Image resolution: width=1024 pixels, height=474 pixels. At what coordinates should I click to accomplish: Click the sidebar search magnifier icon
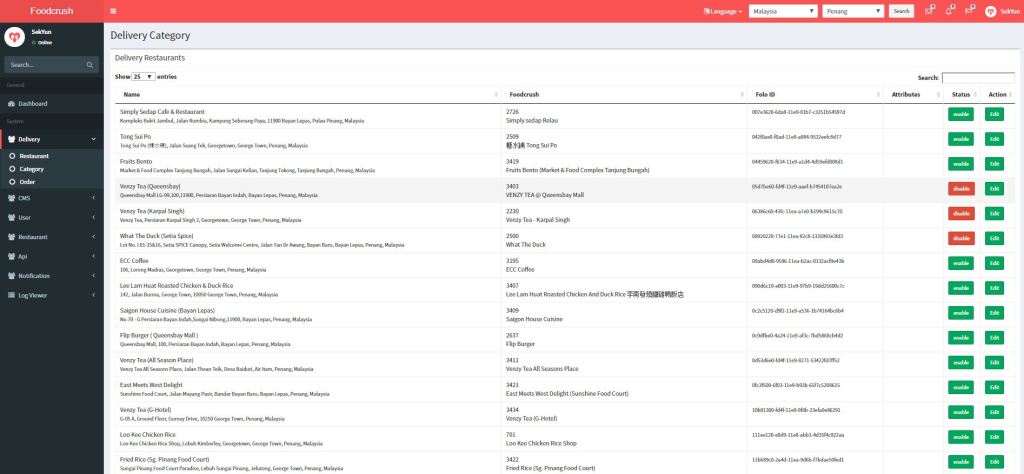92,65
